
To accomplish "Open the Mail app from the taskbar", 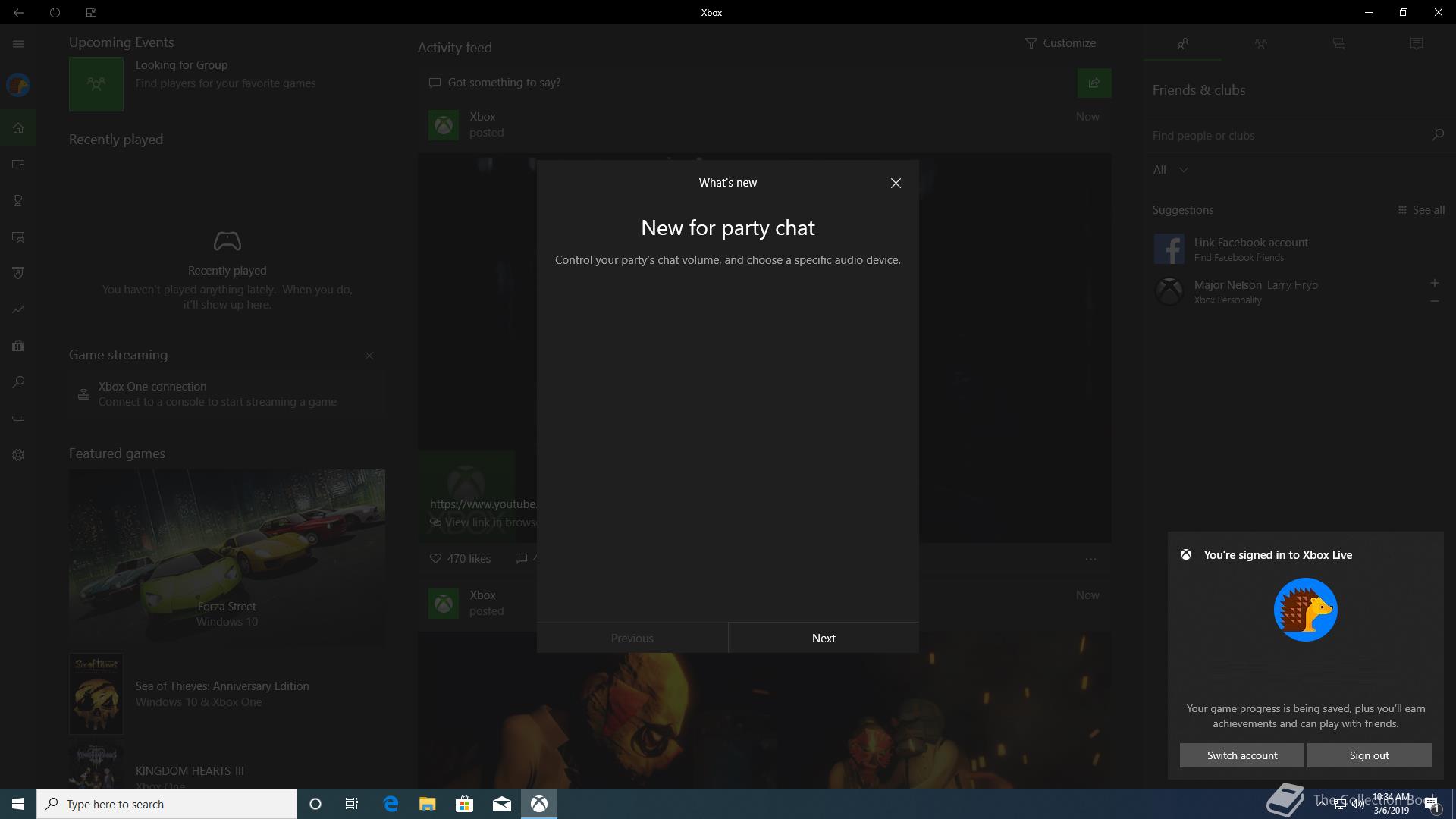I will (502, 804).
